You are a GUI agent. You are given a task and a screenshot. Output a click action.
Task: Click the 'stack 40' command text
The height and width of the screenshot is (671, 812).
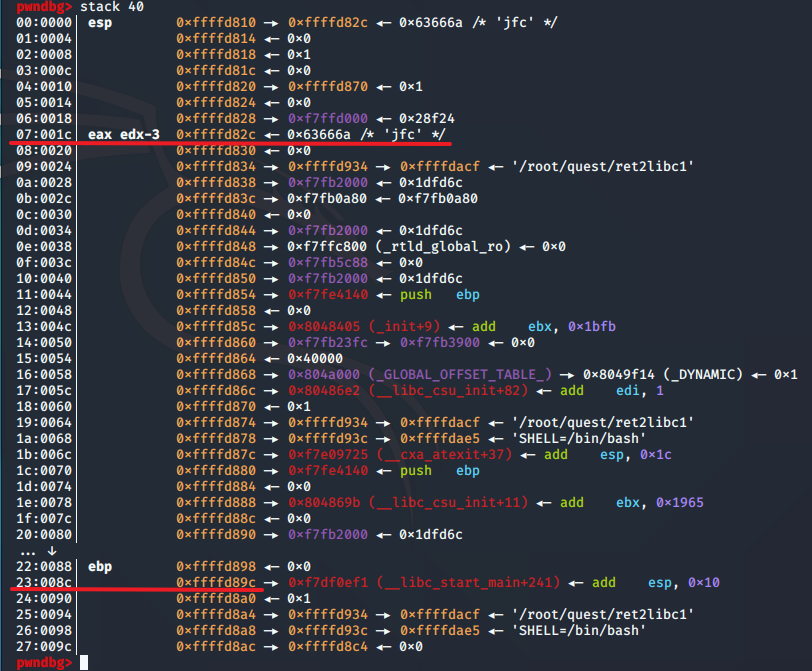tap(112, 7)
